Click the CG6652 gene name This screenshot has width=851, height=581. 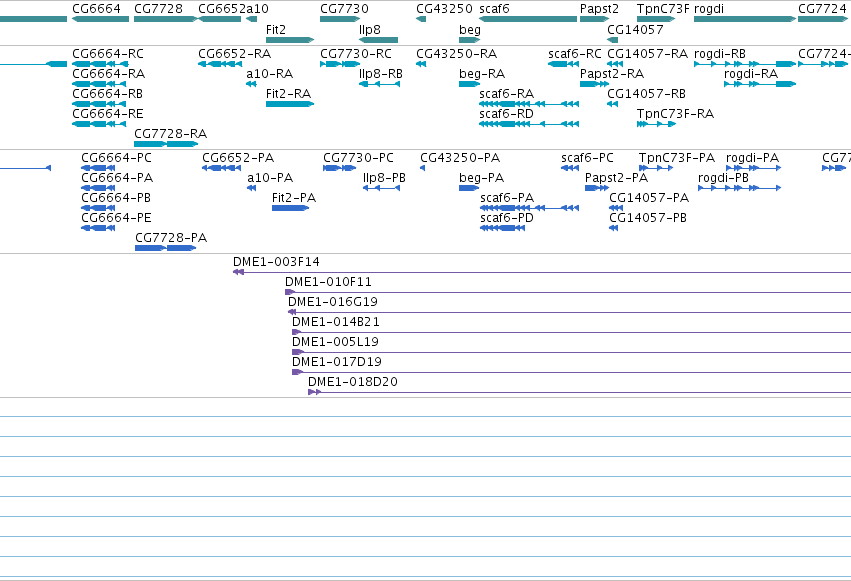[223, 9]
